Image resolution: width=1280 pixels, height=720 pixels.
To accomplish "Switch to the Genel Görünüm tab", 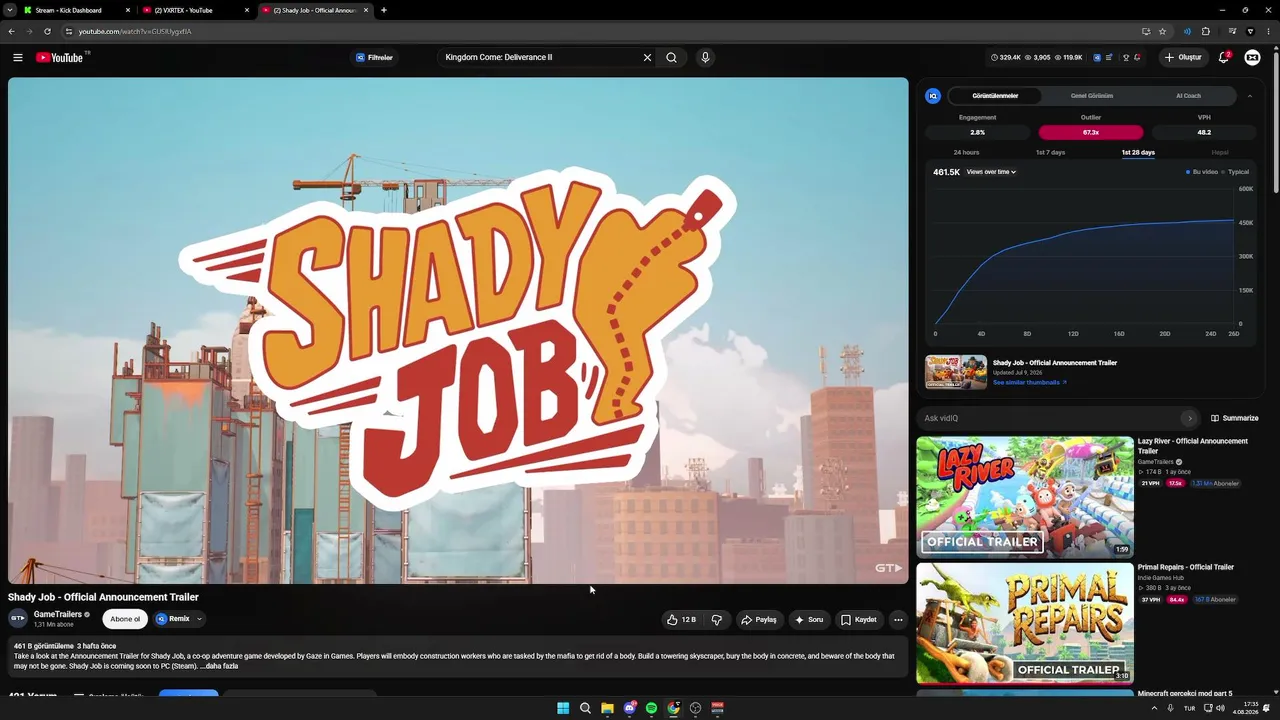I will click(1092, 96).
